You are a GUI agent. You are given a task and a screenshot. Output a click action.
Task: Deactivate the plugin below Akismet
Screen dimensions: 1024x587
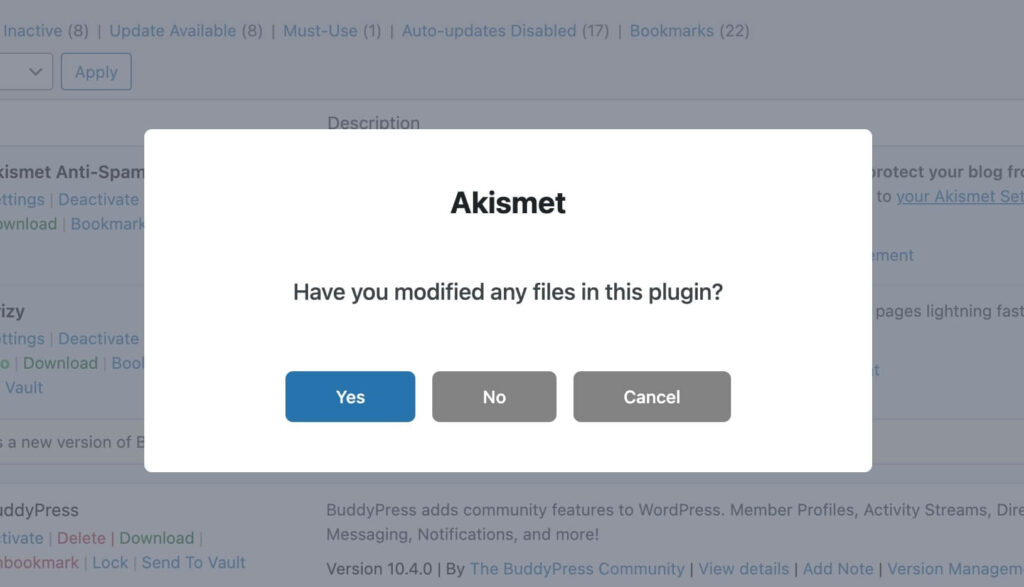[x=99, y=339]
